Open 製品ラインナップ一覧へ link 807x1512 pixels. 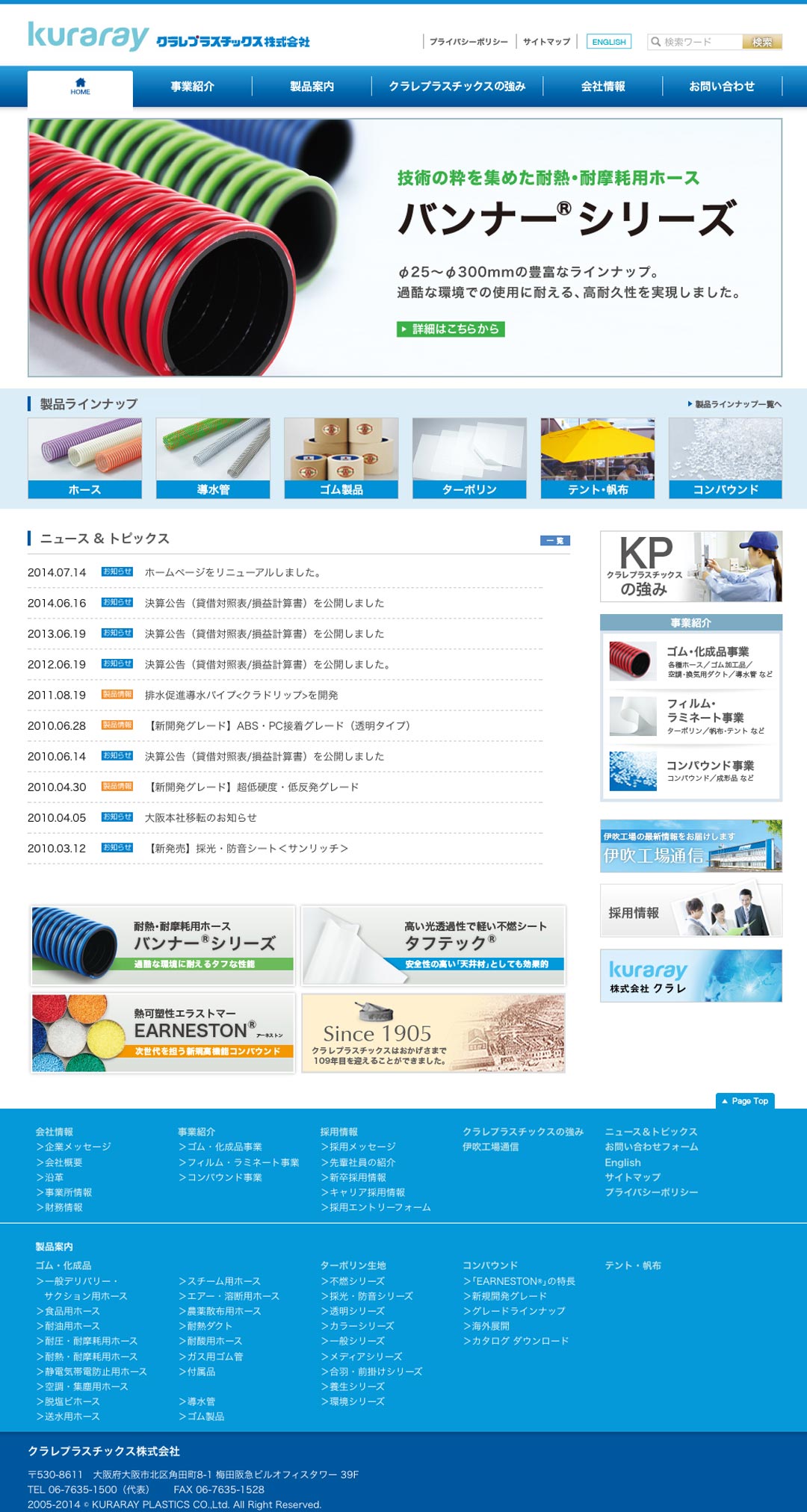pos(735,404)
